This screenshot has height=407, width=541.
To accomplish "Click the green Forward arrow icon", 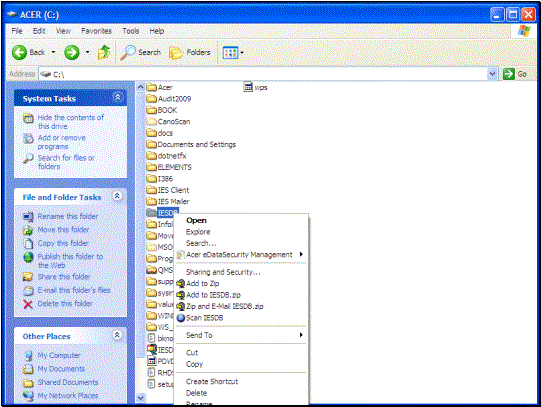I will click(x=72, y=53).
